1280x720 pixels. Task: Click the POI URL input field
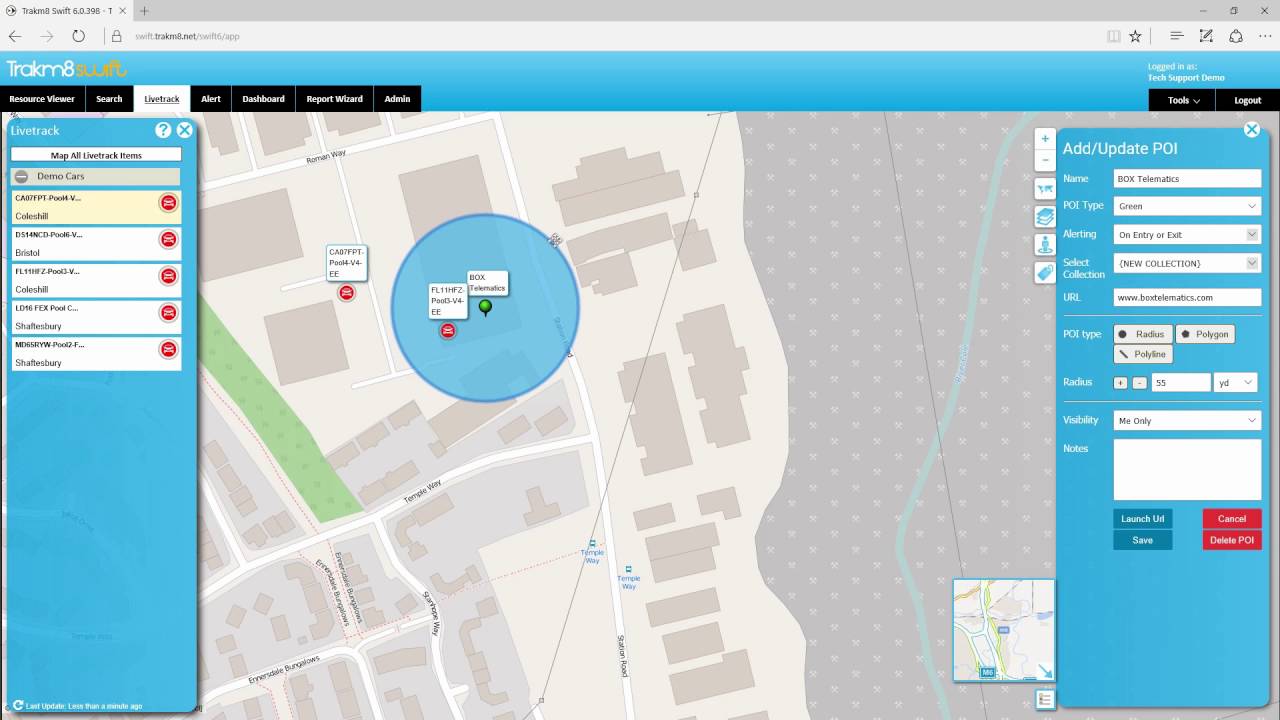point(1187,297)
